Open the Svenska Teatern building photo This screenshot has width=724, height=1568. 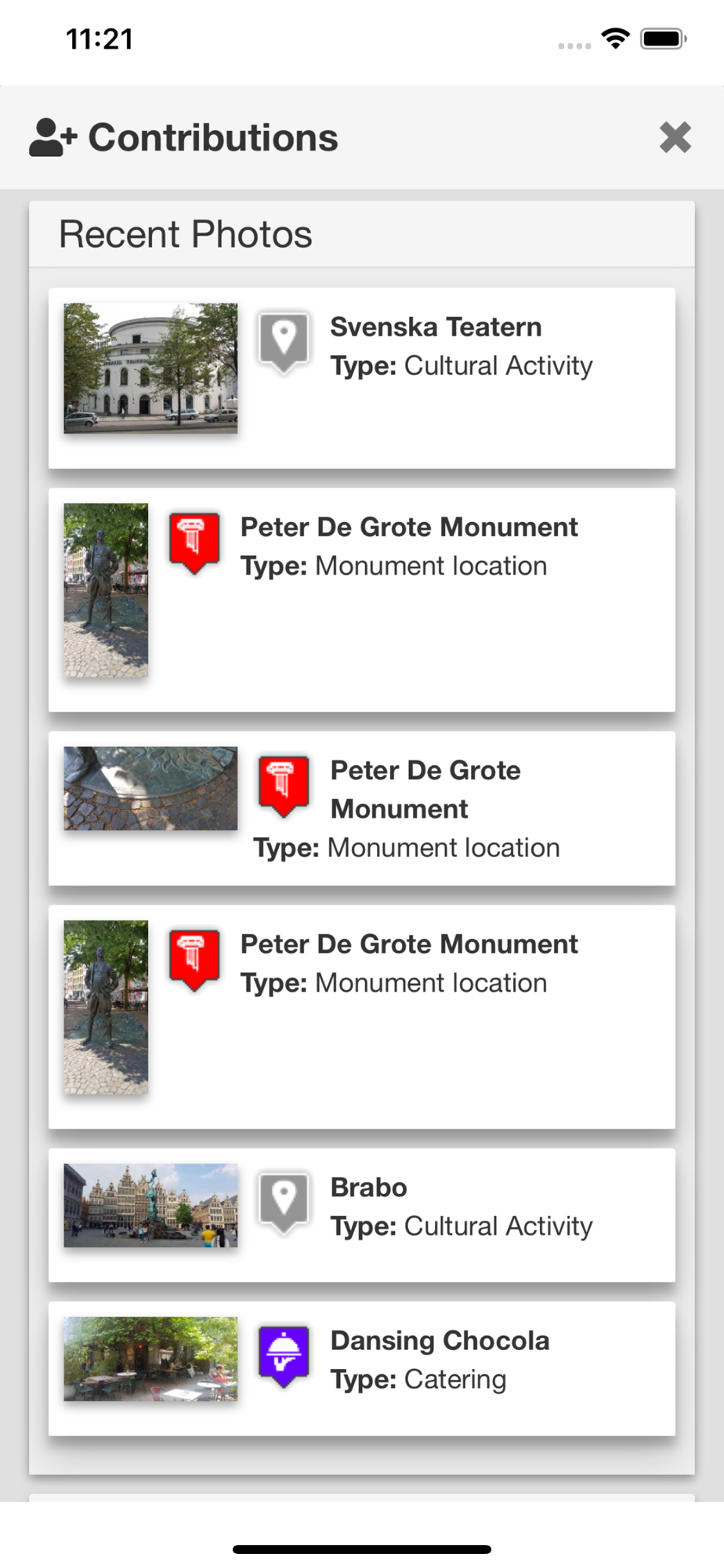pos(150,368)
